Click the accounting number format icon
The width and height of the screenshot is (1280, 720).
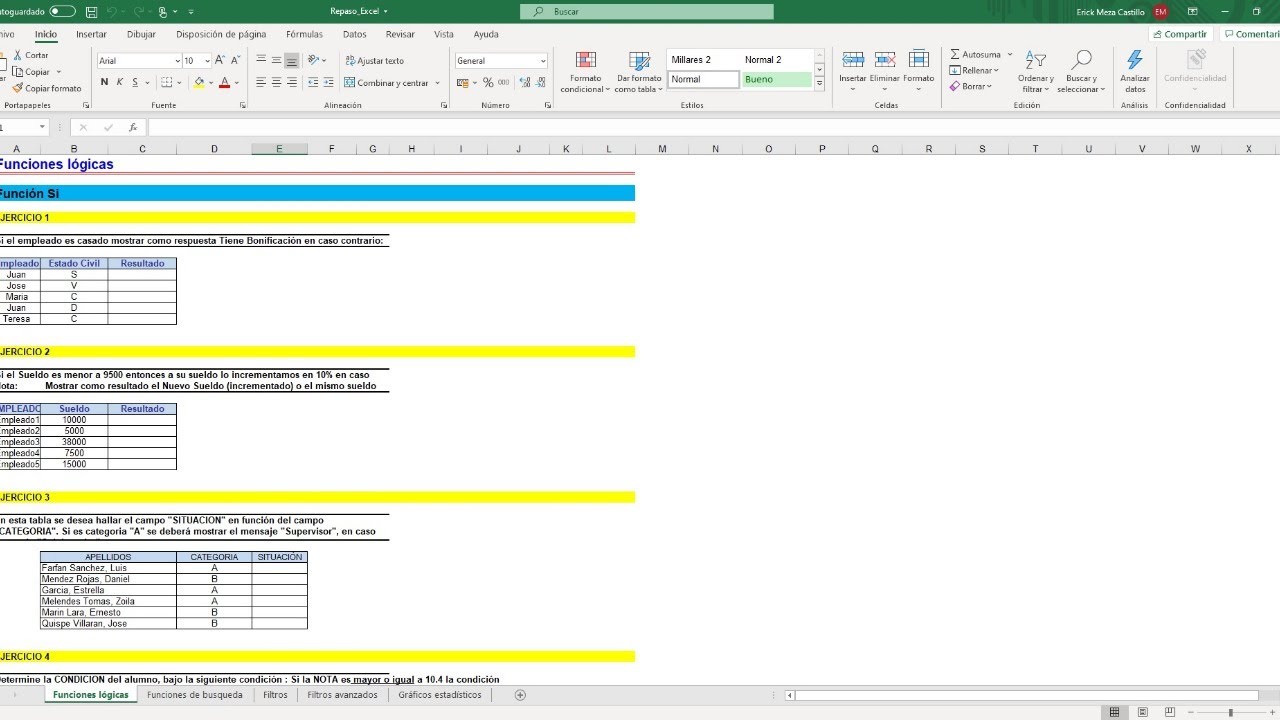point(463,83)
